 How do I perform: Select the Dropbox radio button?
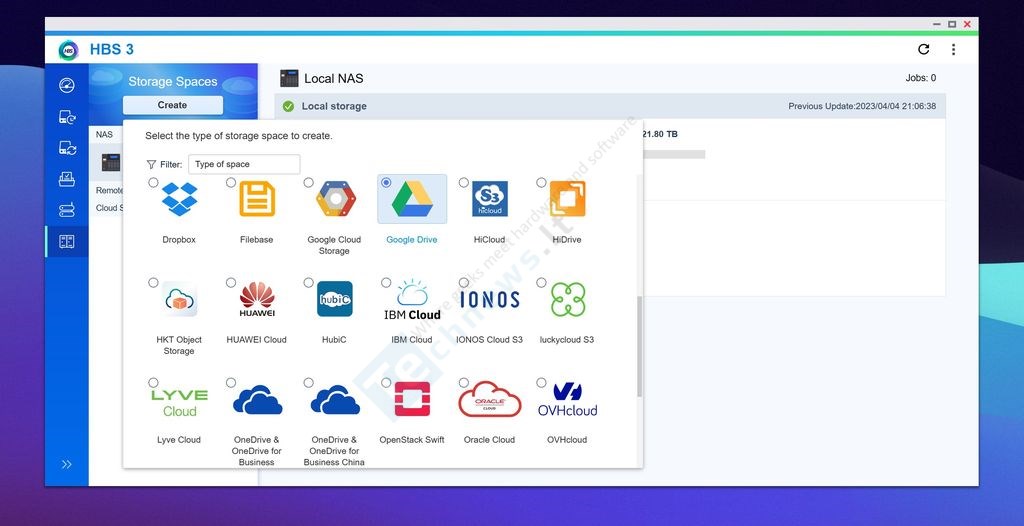click(x=153, y=182)
